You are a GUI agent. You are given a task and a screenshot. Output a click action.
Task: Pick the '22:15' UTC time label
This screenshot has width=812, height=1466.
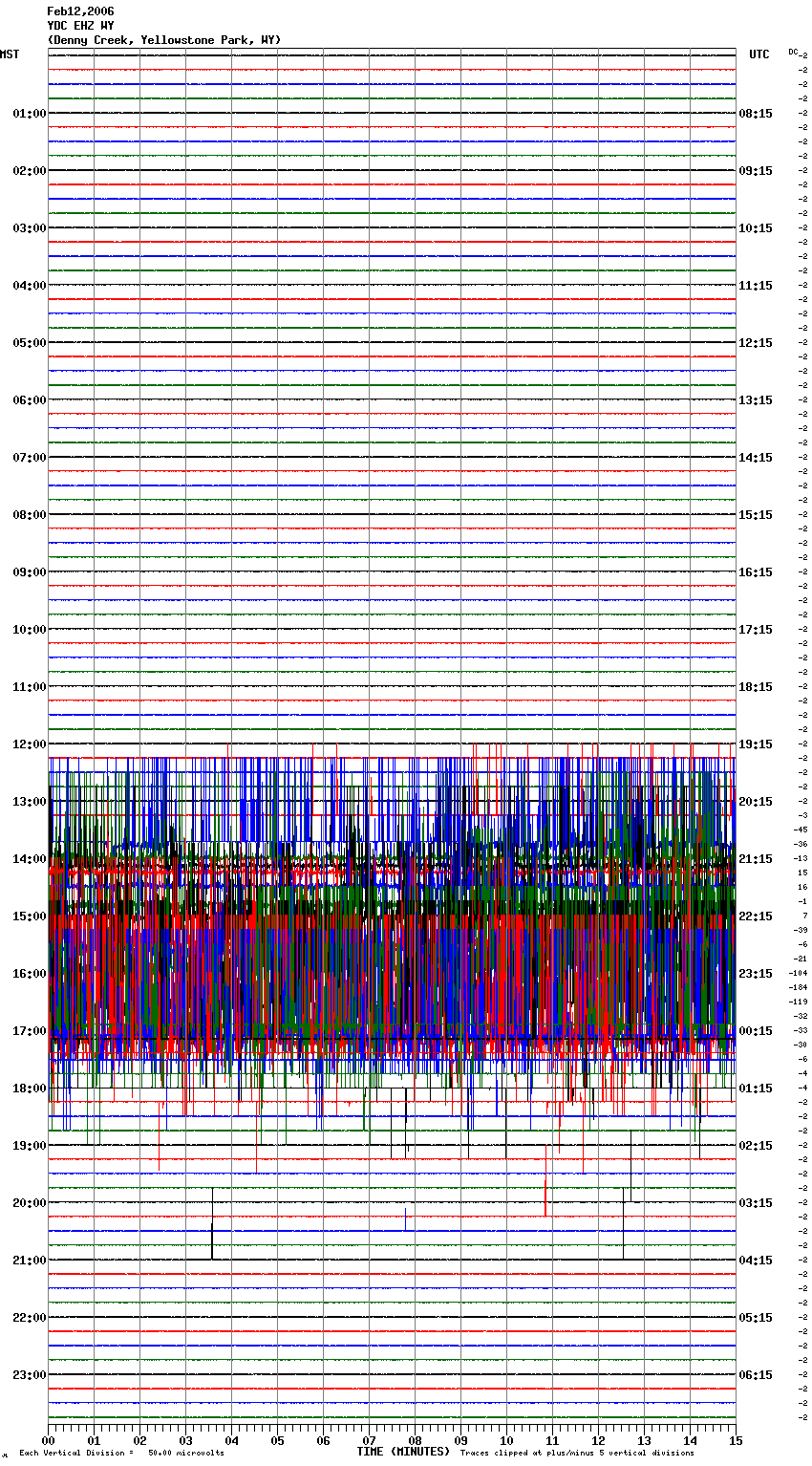pyautogui.click(x=756, y=916)
